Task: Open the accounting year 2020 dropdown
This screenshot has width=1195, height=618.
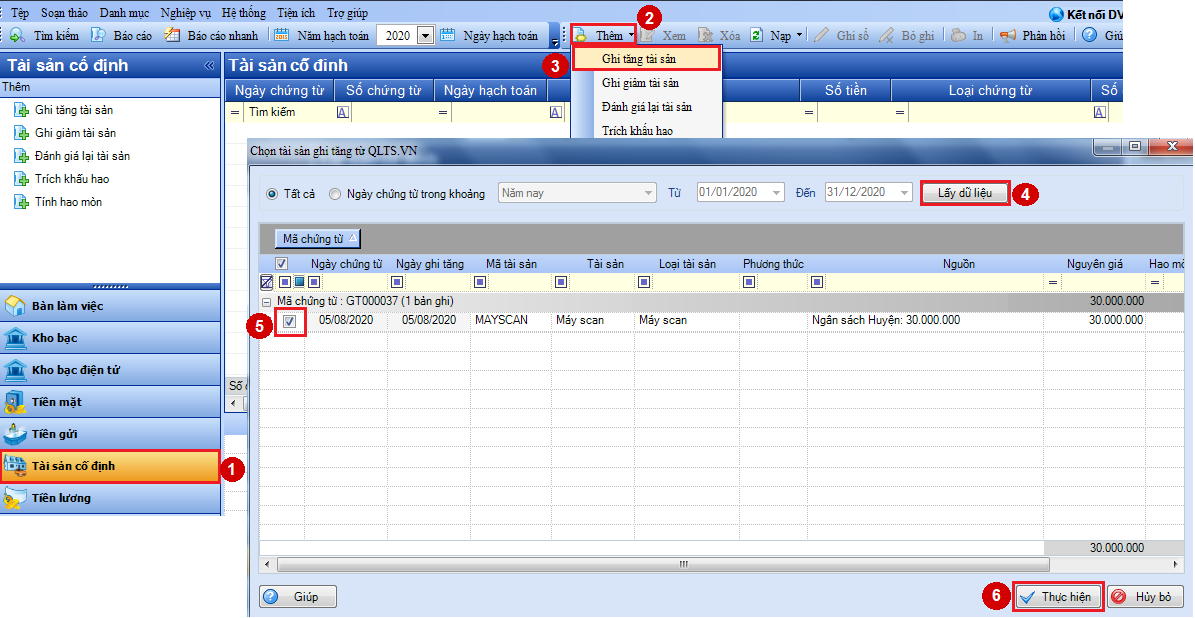Action: (425, 35)
